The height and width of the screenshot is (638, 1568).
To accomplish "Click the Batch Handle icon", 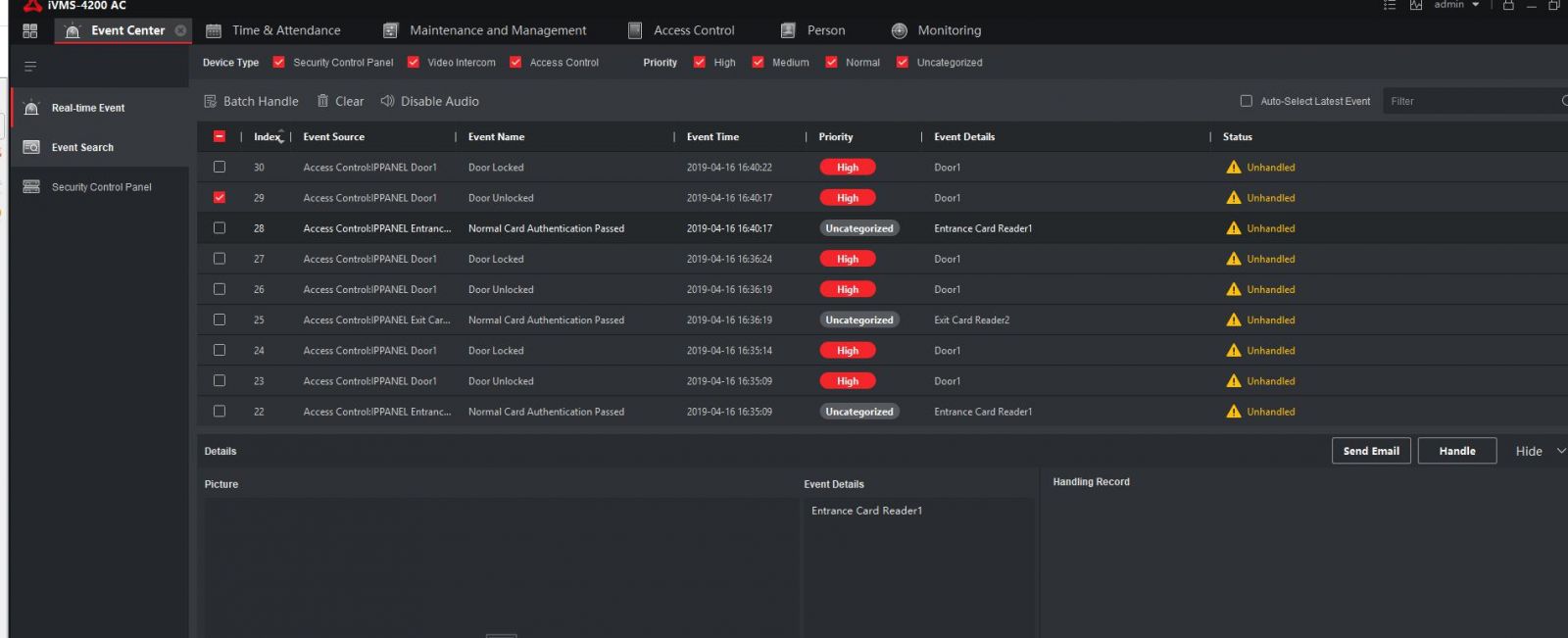I will (x=210, y=101).
